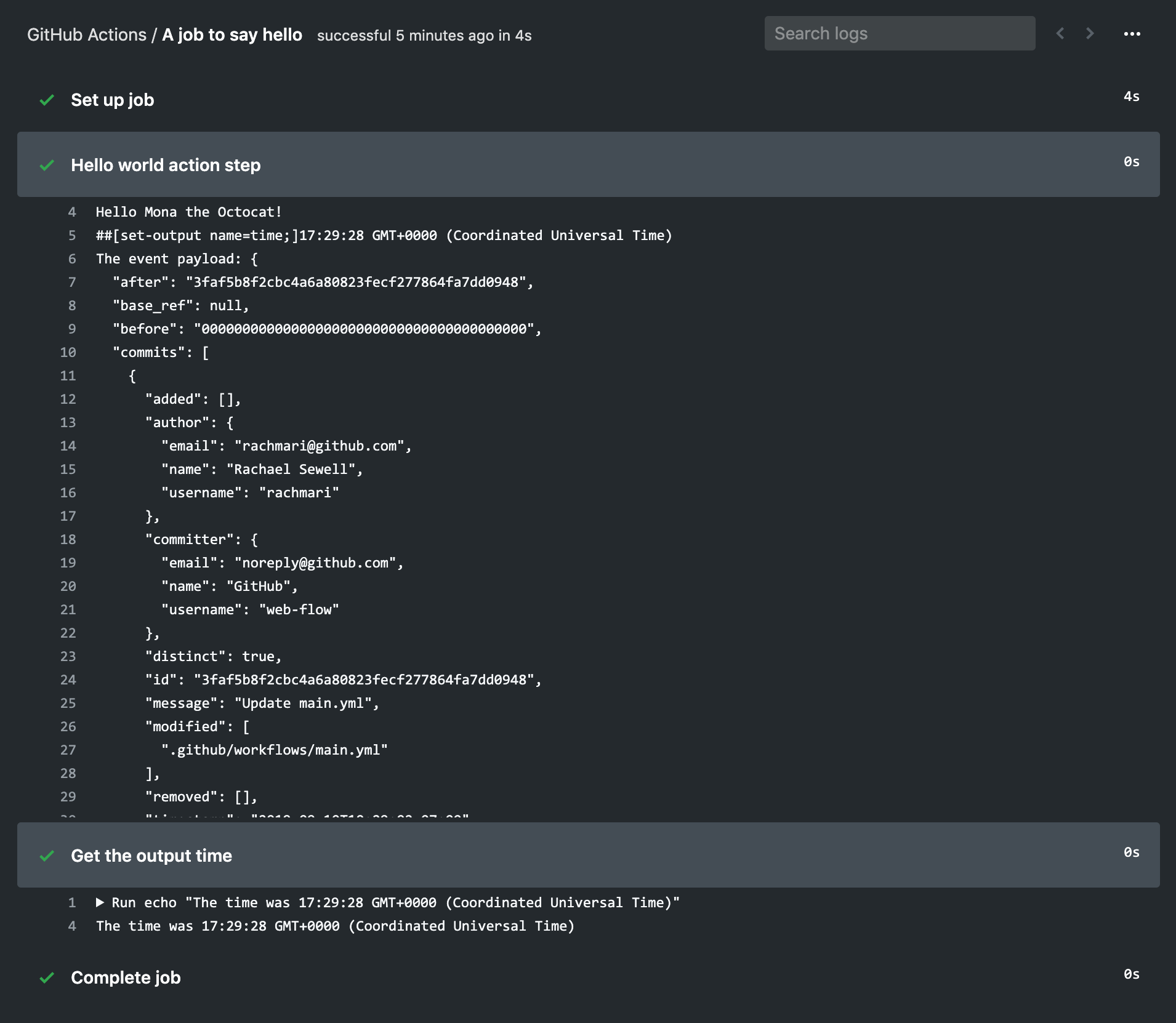
Task: Click line number 1 in Get the output time
Action: 72,902
